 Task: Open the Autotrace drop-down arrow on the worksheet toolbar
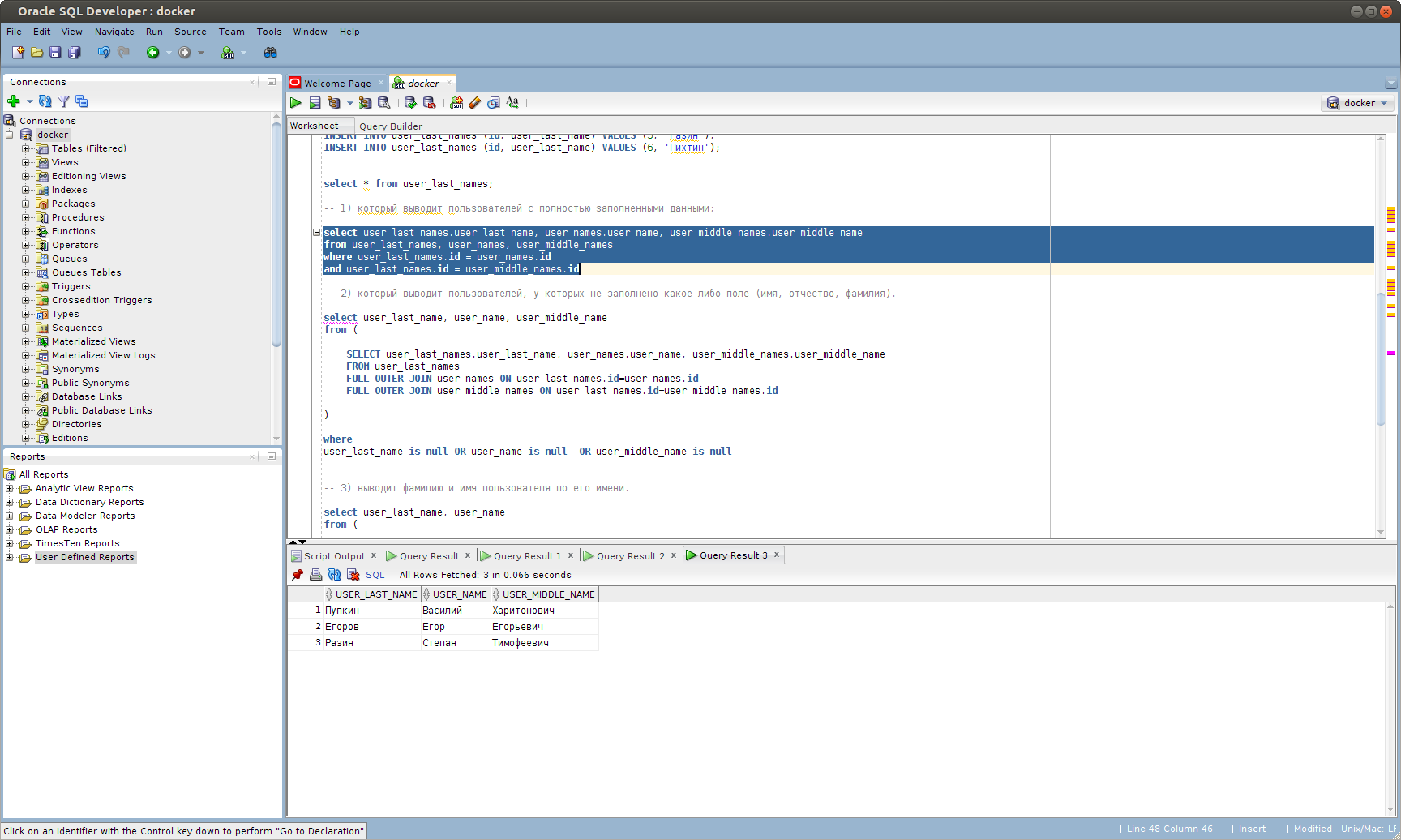[350, 103]
